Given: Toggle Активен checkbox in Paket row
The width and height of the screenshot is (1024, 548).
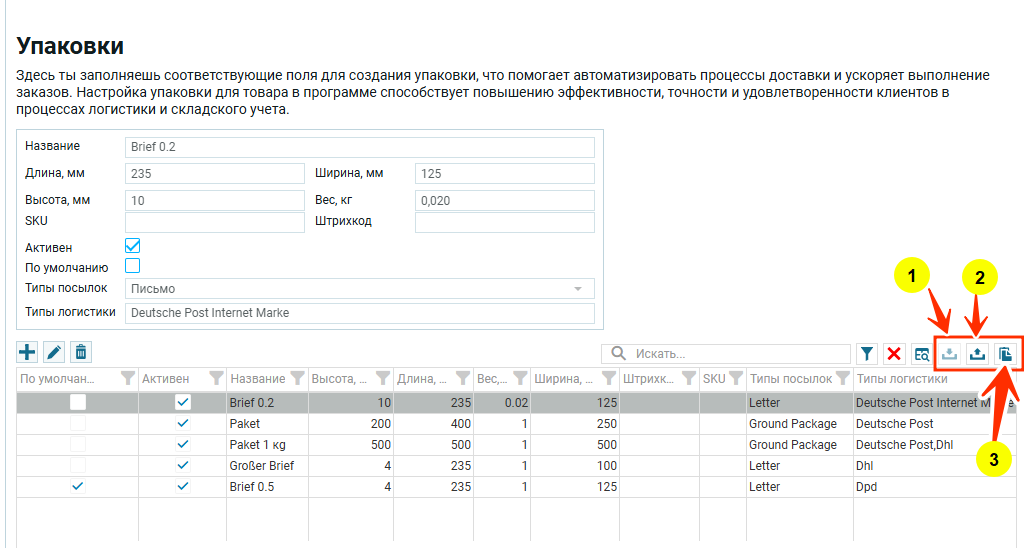Looking at the screenshot, I should 182,423.
